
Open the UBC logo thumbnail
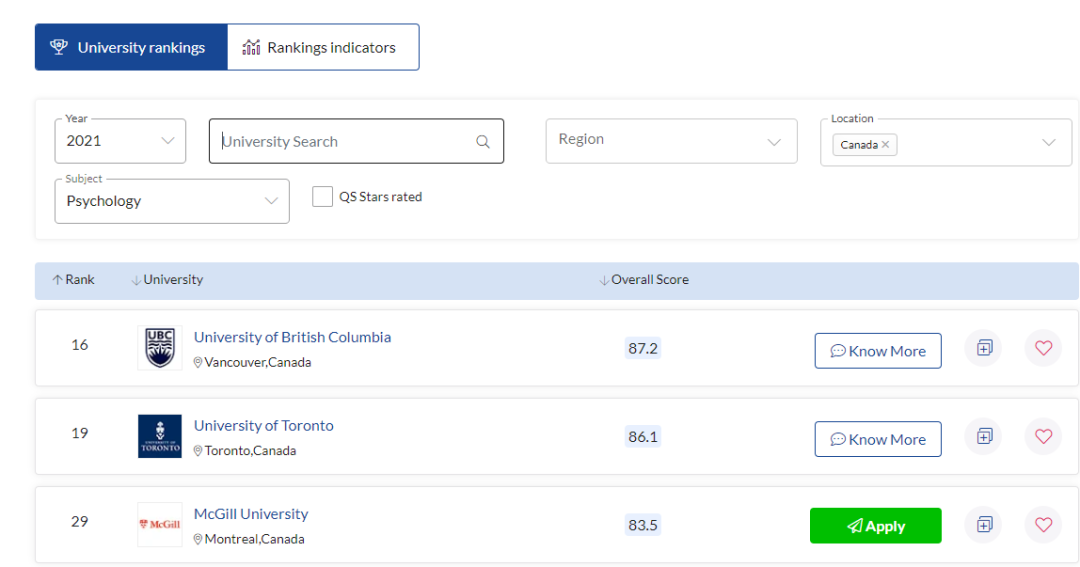click(x=160, y=348)
